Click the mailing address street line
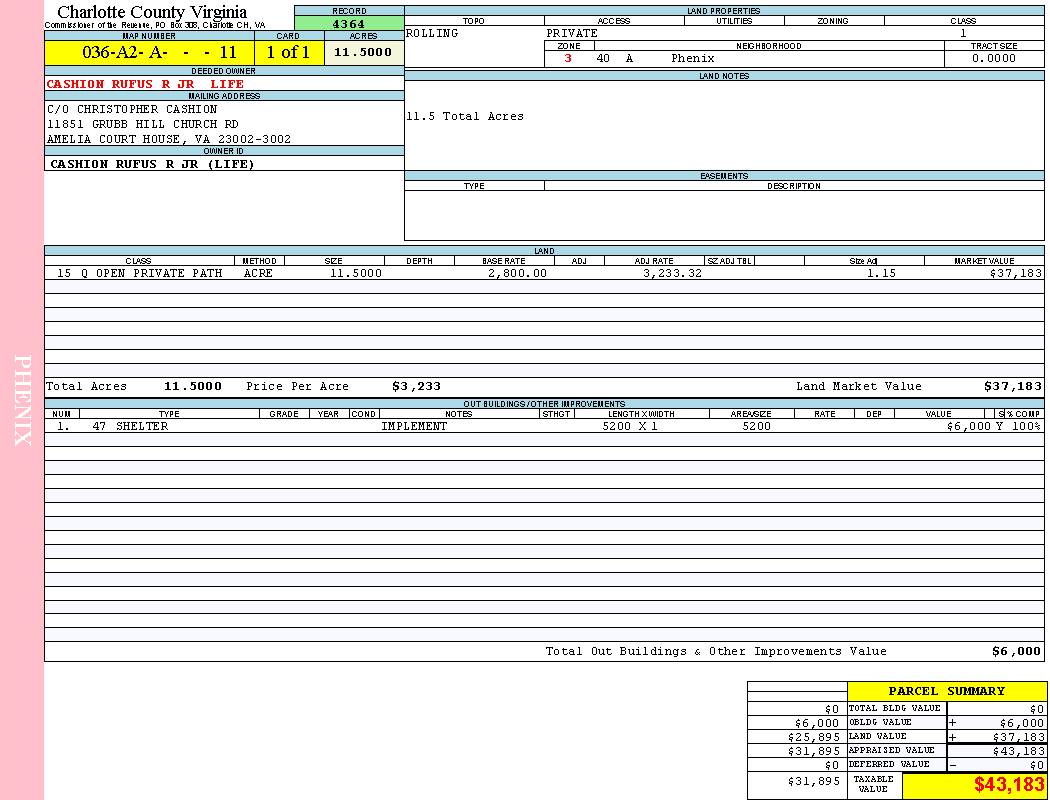The image size is (1050, 800). pos(143,124)
